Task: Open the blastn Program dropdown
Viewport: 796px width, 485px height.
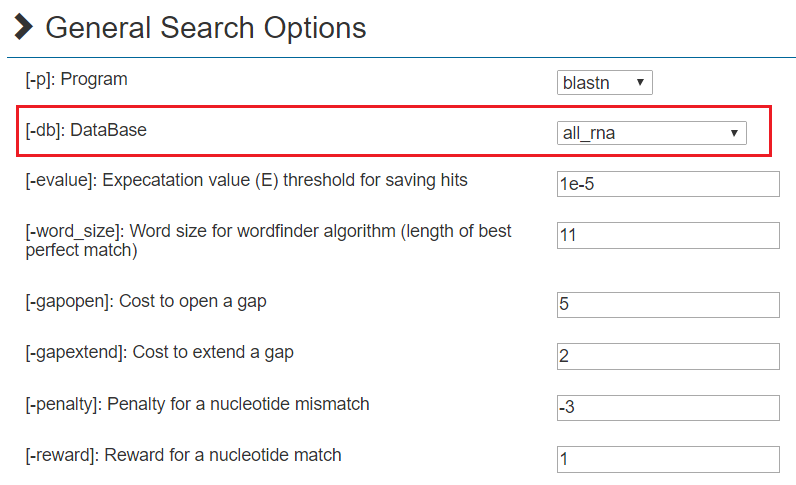Action: (x=604, y=82)
